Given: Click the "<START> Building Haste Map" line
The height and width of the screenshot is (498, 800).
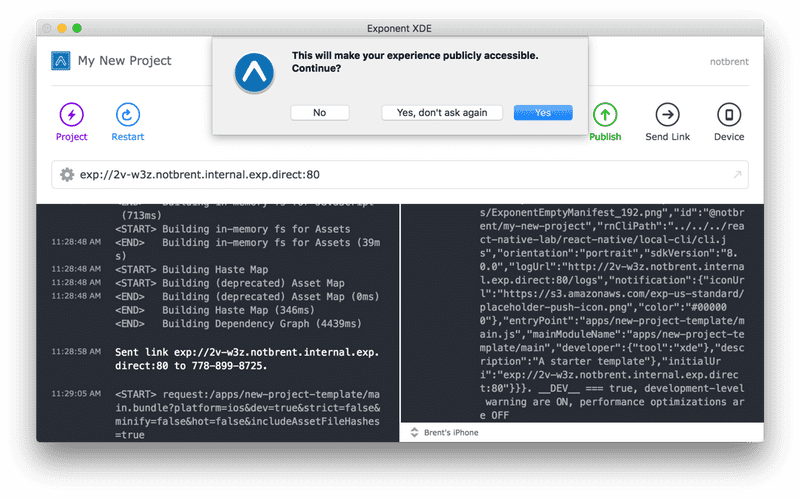Looking at the screenshot, I should [191, 269].
